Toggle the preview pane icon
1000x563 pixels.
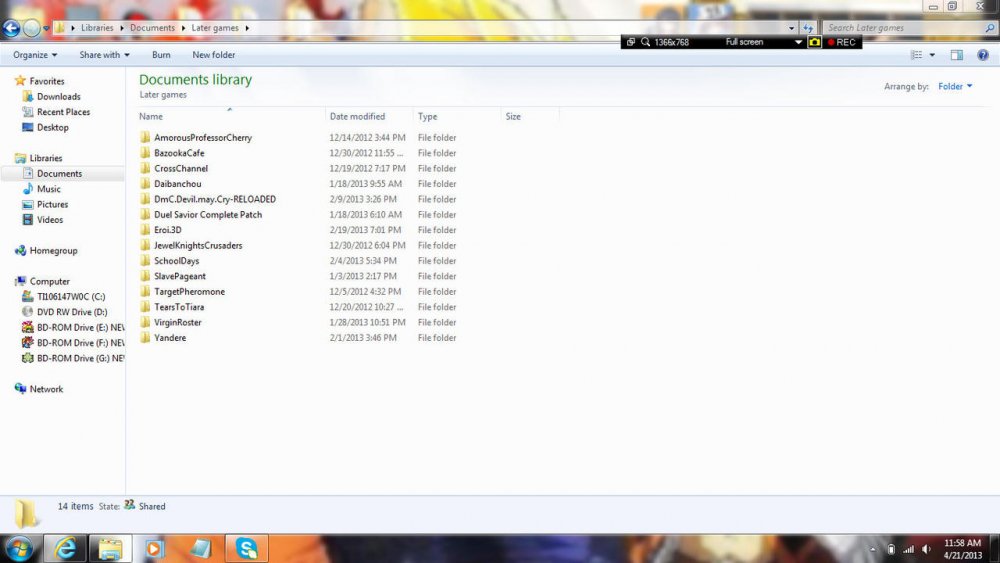pos(957,55)
